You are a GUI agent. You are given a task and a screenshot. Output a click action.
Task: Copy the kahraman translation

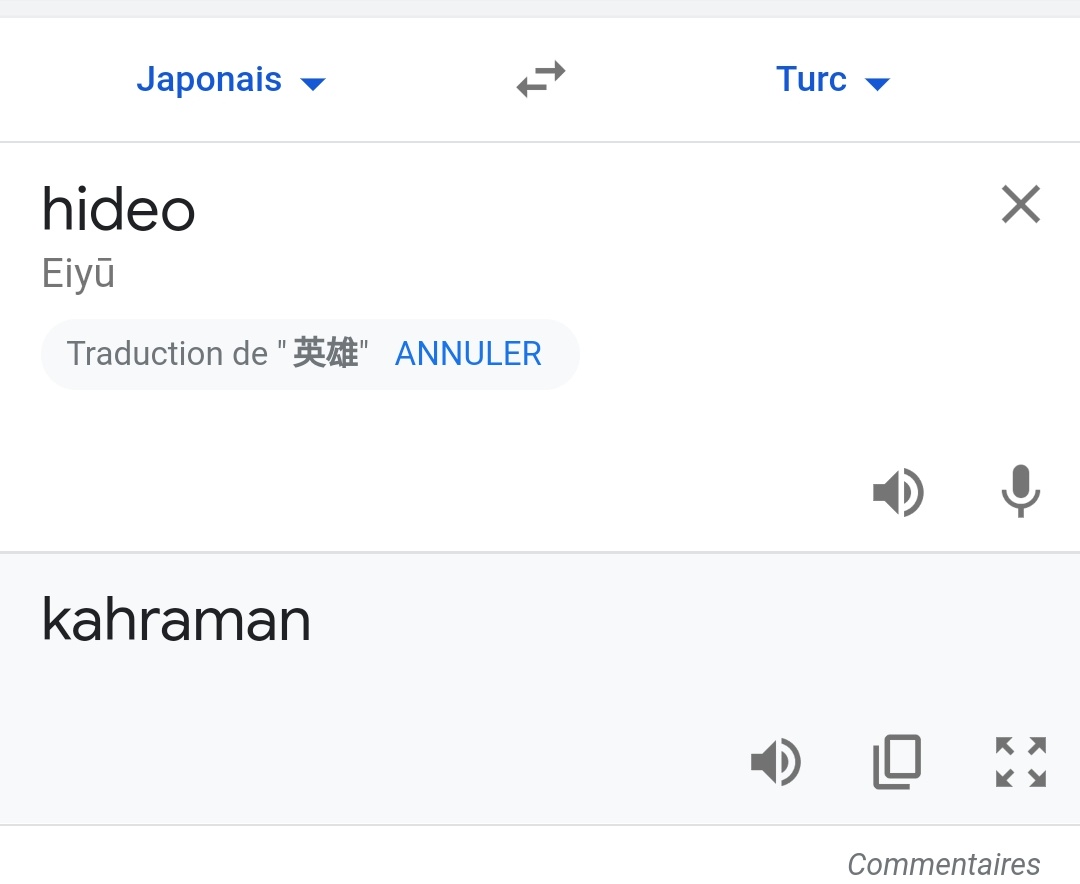click(x=897, y=763)
